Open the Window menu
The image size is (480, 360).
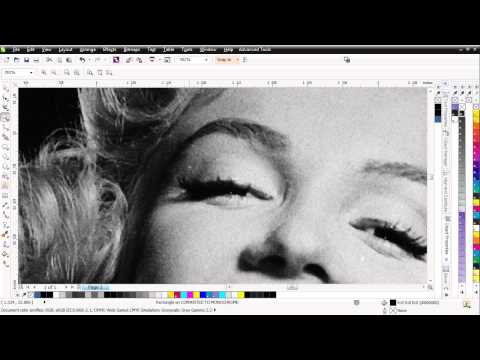[208, 50]
